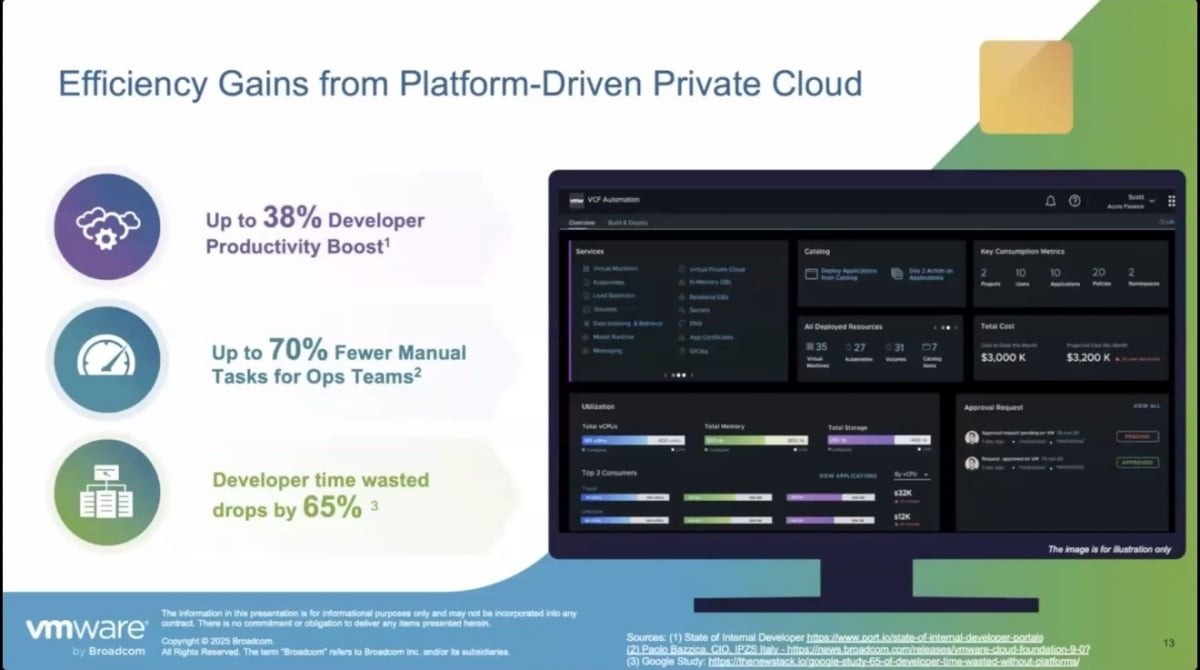Click the Data Indexing & Retrieval service entry
Image resolution: width=1200 pixels, height=670 pixels.
628,324
